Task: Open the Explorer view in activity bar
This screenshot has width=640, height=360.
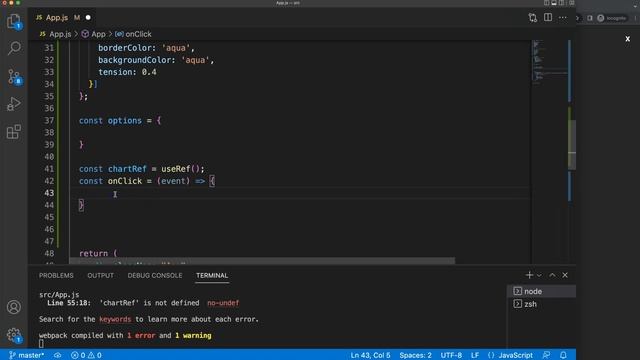Action: coord(14,21)
